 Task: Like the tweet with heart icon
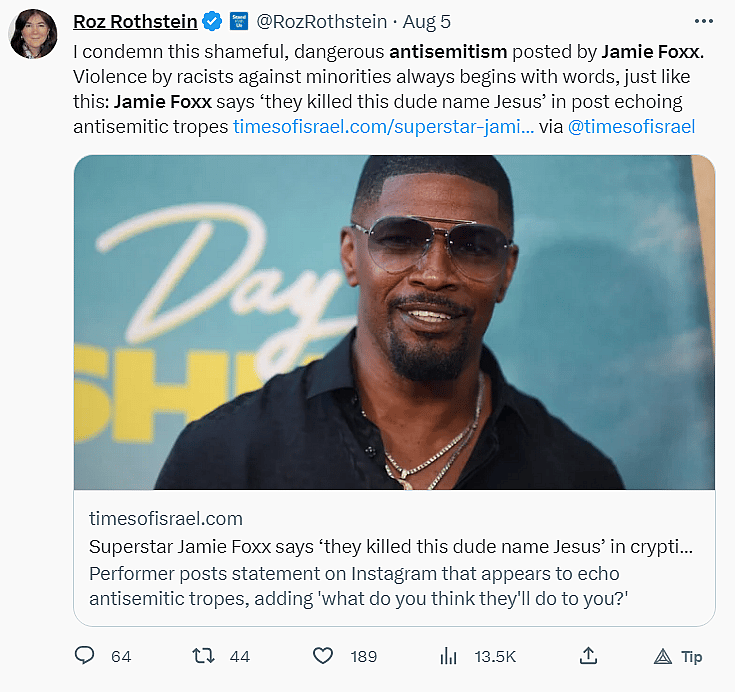click(323, 656)
